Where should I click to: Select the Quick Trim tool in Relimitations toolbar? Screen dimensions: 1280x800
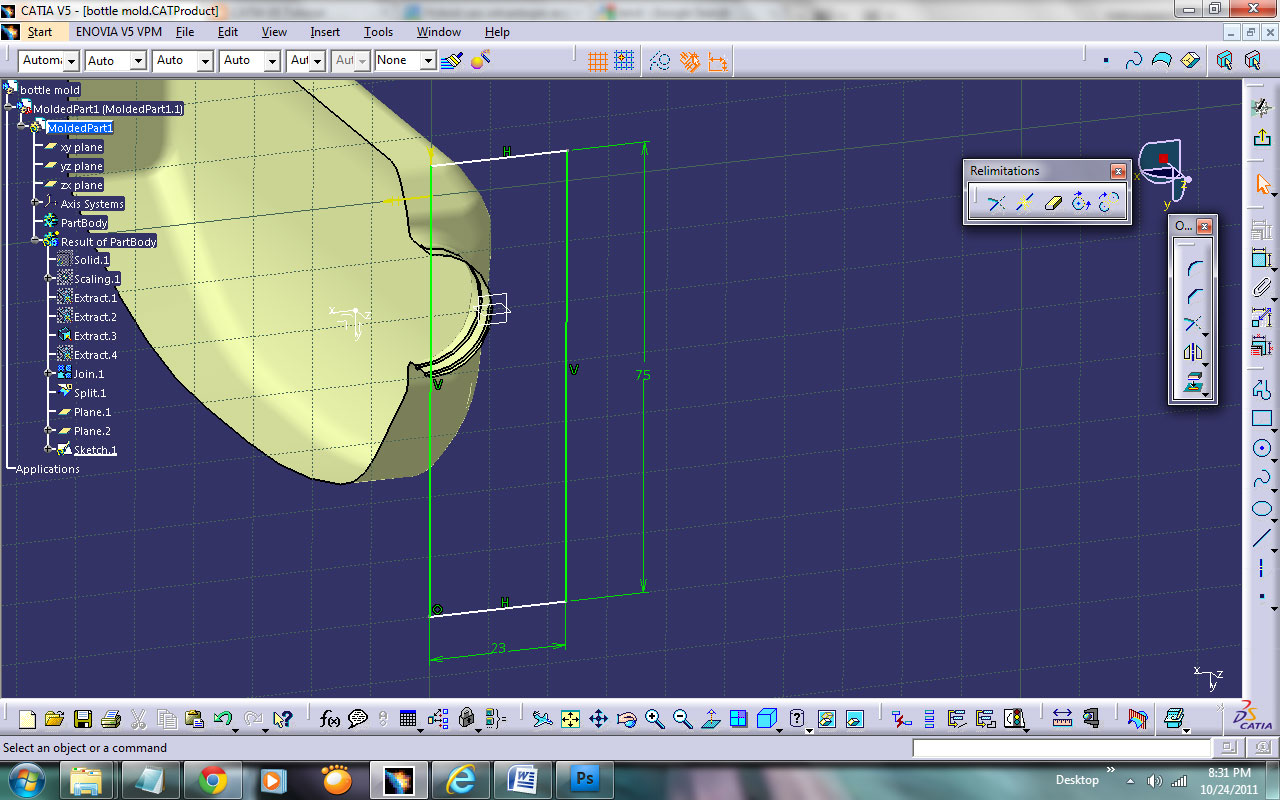click(x=1052, y=203)
